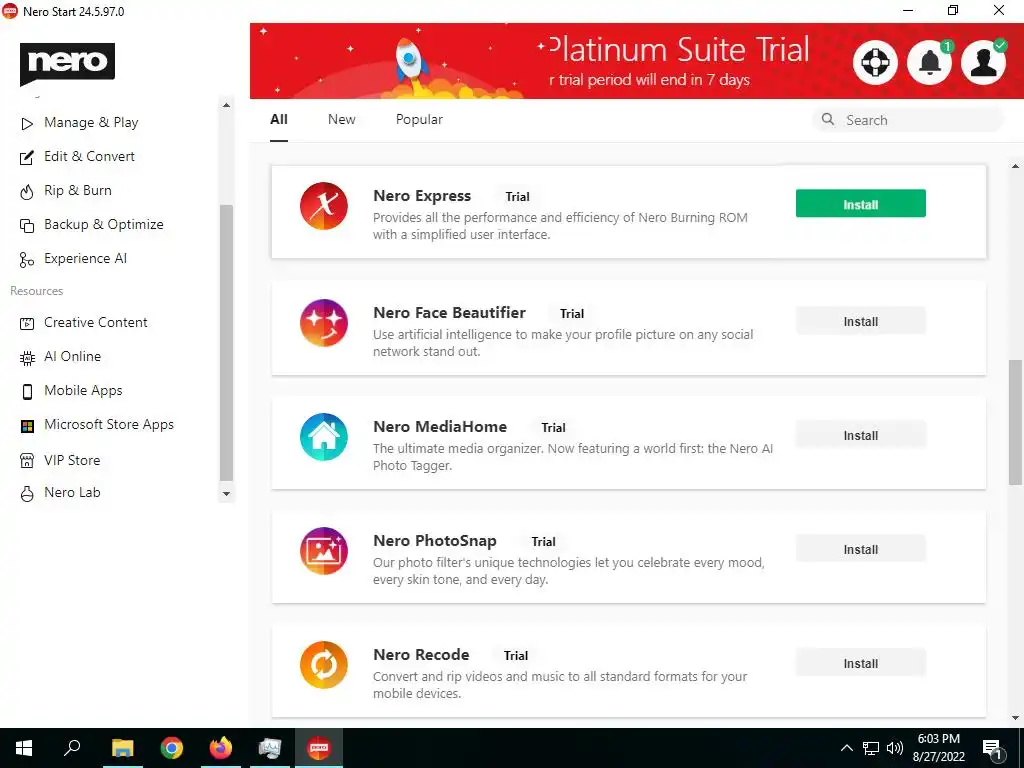Screen dimensions: 1024x768
Task: Install Nero Express with green button
Action: [861, 203]
